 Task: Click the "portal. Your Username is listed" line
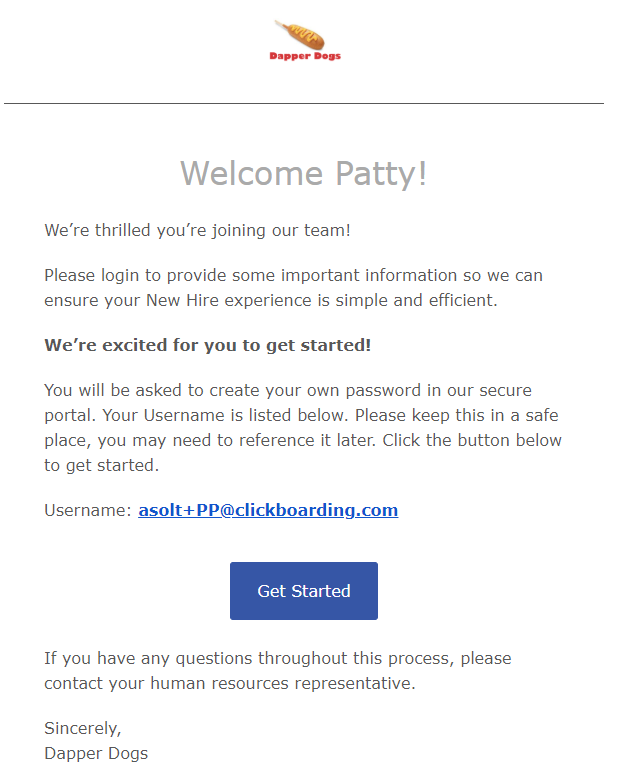pos(303,415)
